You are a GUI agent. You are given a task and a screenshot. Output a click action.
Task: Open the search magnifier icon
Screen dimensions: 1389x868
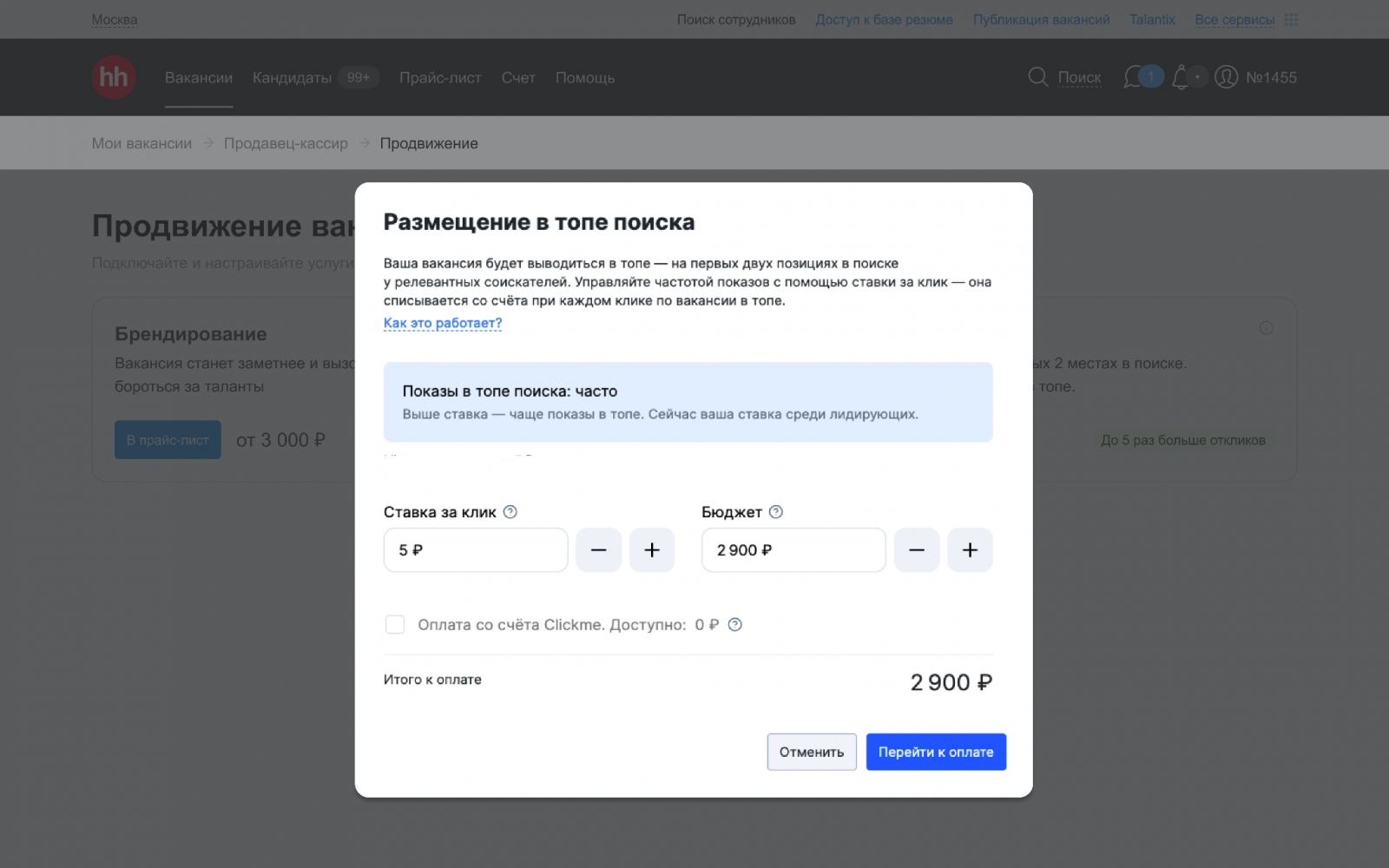(x=1037, y=77)
